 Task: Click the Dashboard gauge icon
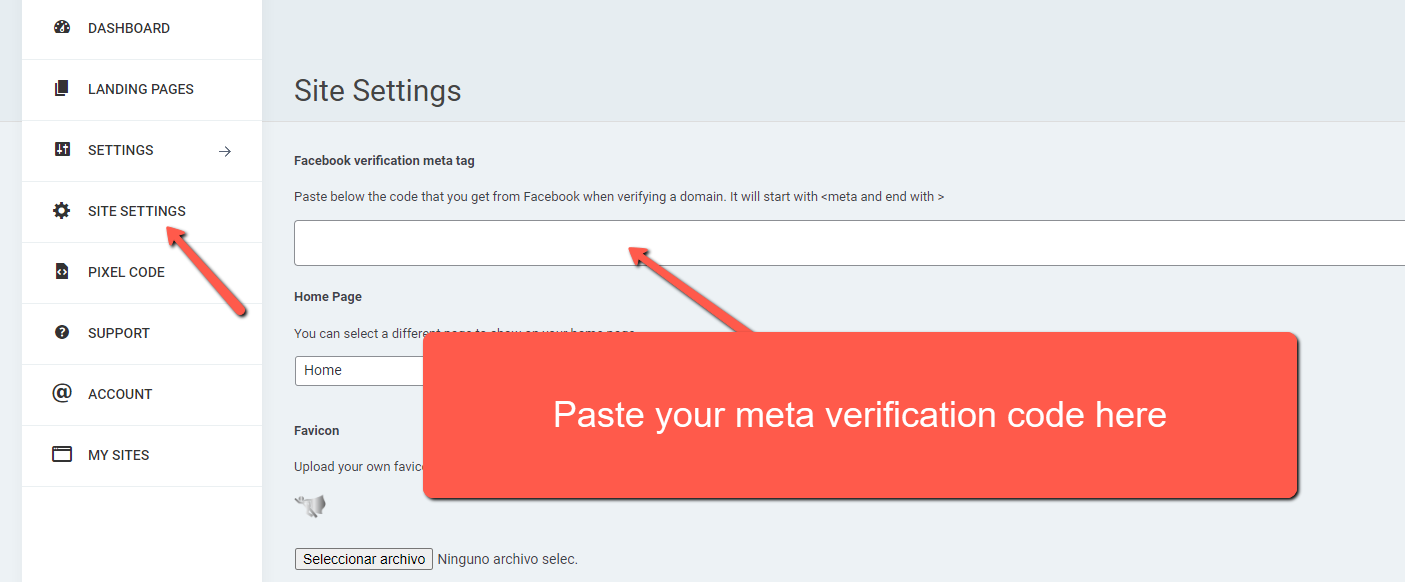62,28
